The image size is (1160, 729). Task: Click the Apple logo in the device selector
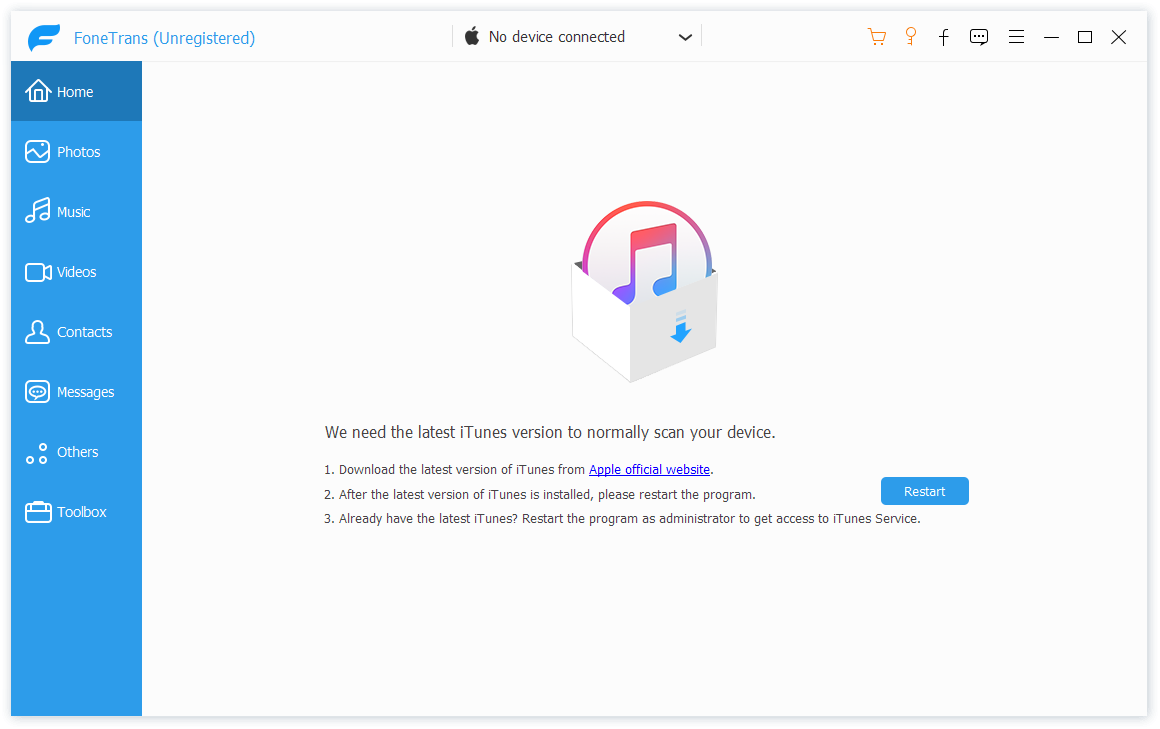coord(471,36)
